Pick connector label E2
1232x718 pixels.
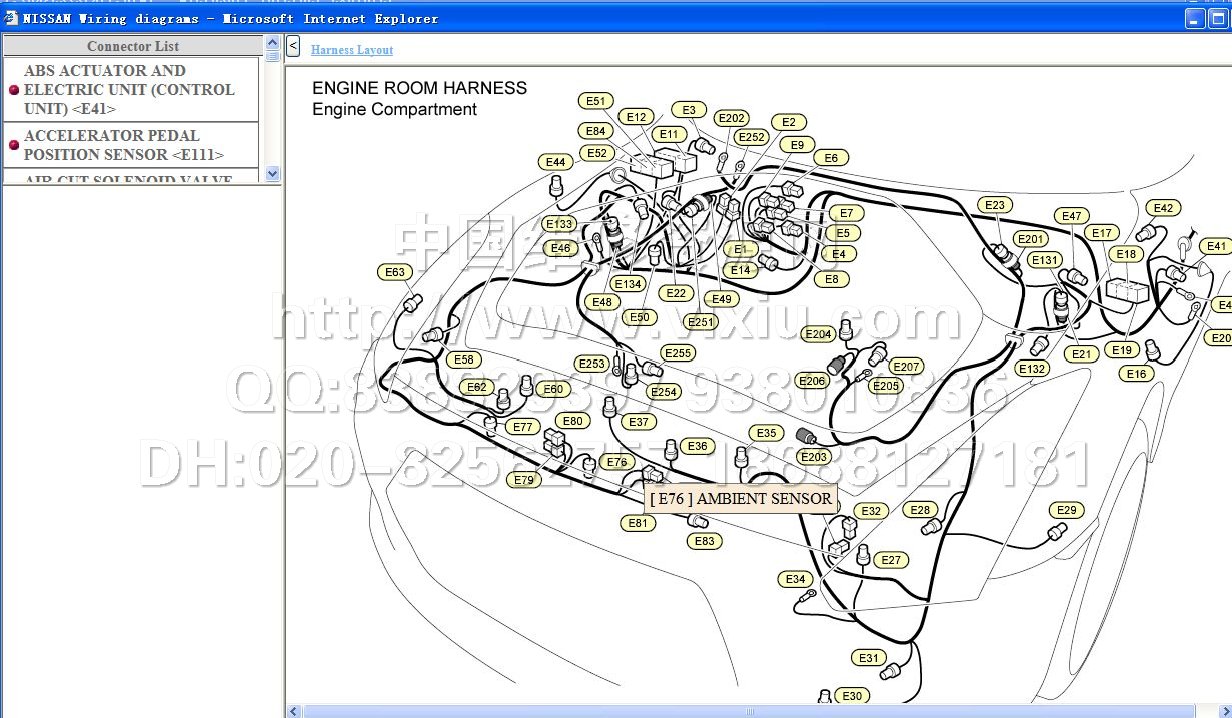[788, 122]
